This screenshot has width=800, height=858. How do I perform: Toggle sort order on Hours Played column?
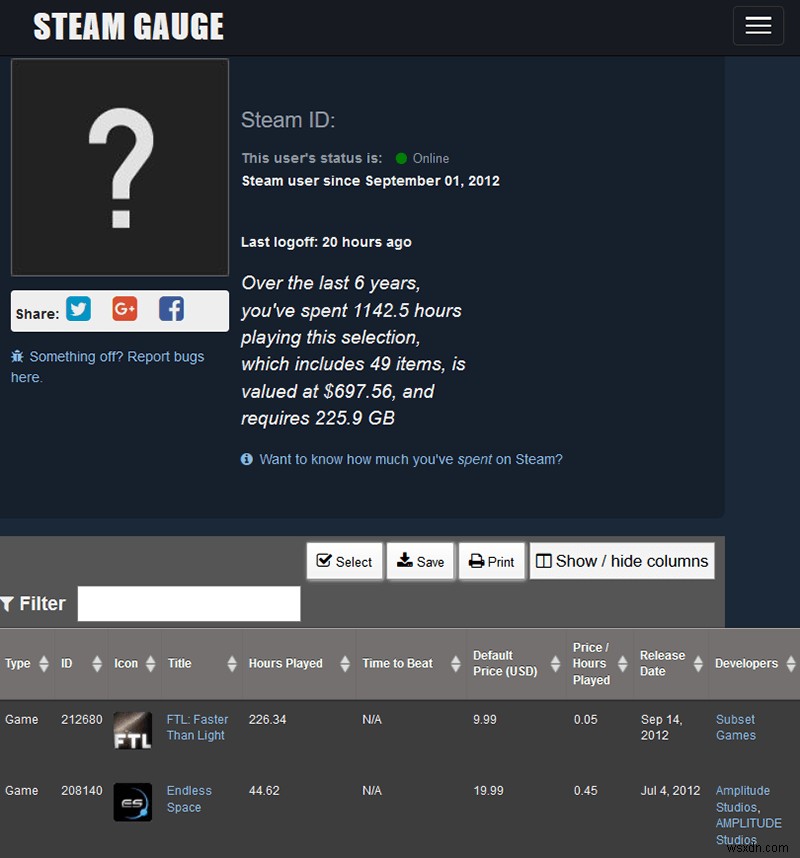point(345,664)
